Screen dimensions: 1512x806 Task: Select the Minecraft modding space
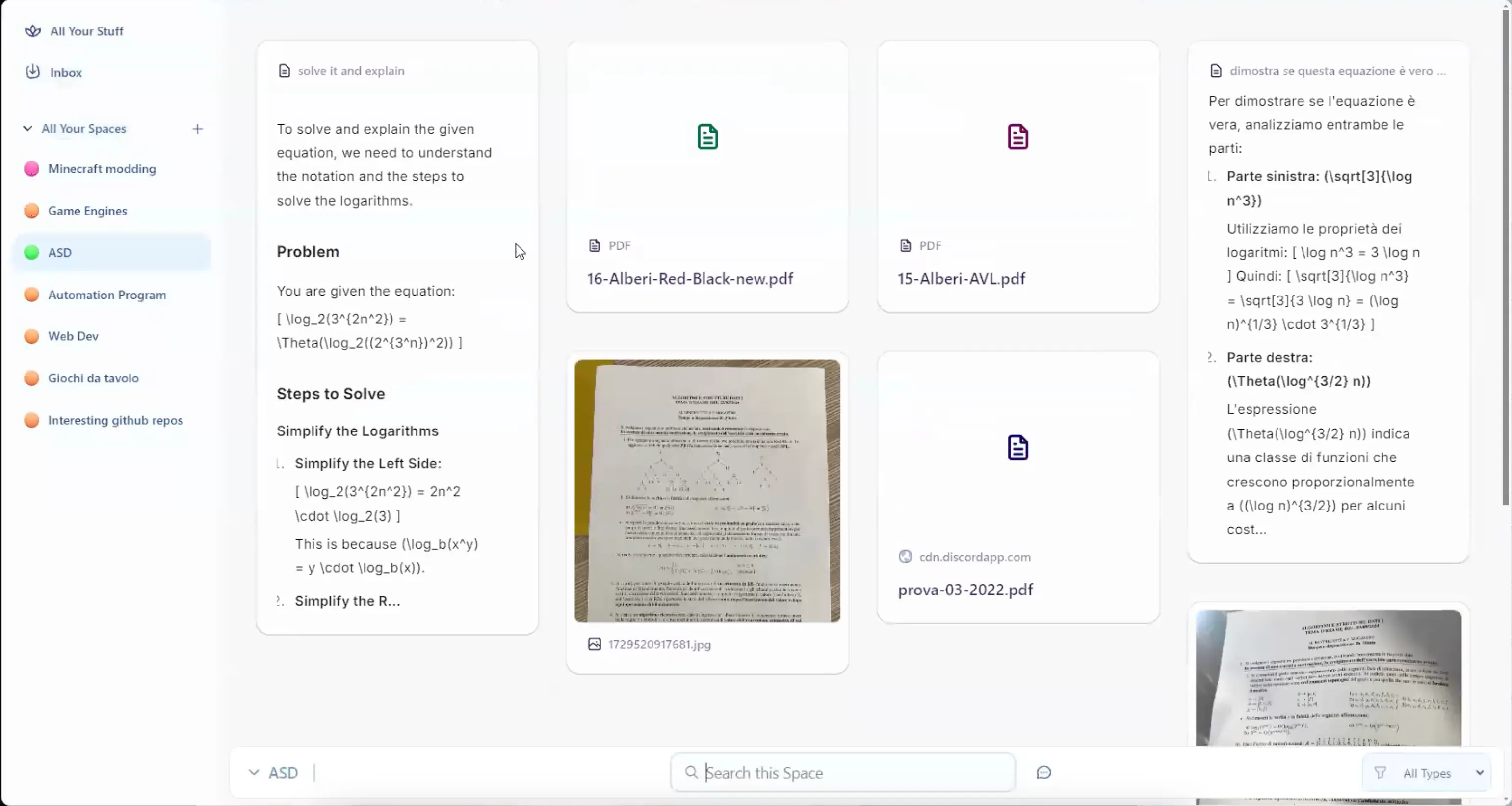click(102, 168)
